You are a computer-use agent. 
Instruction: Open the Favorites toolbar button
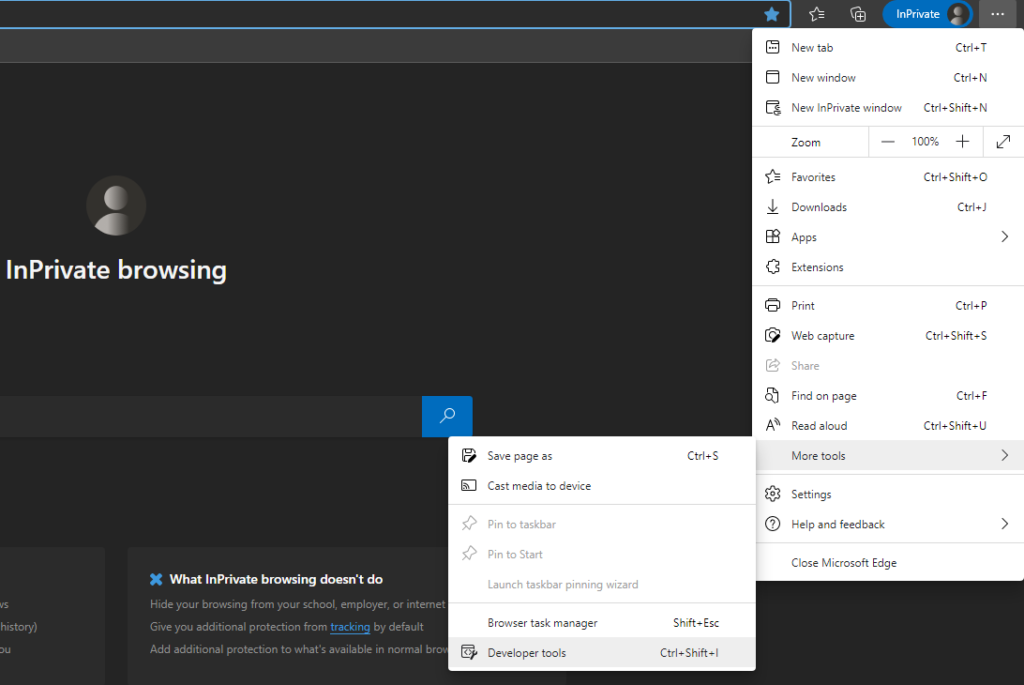point(816,14)
